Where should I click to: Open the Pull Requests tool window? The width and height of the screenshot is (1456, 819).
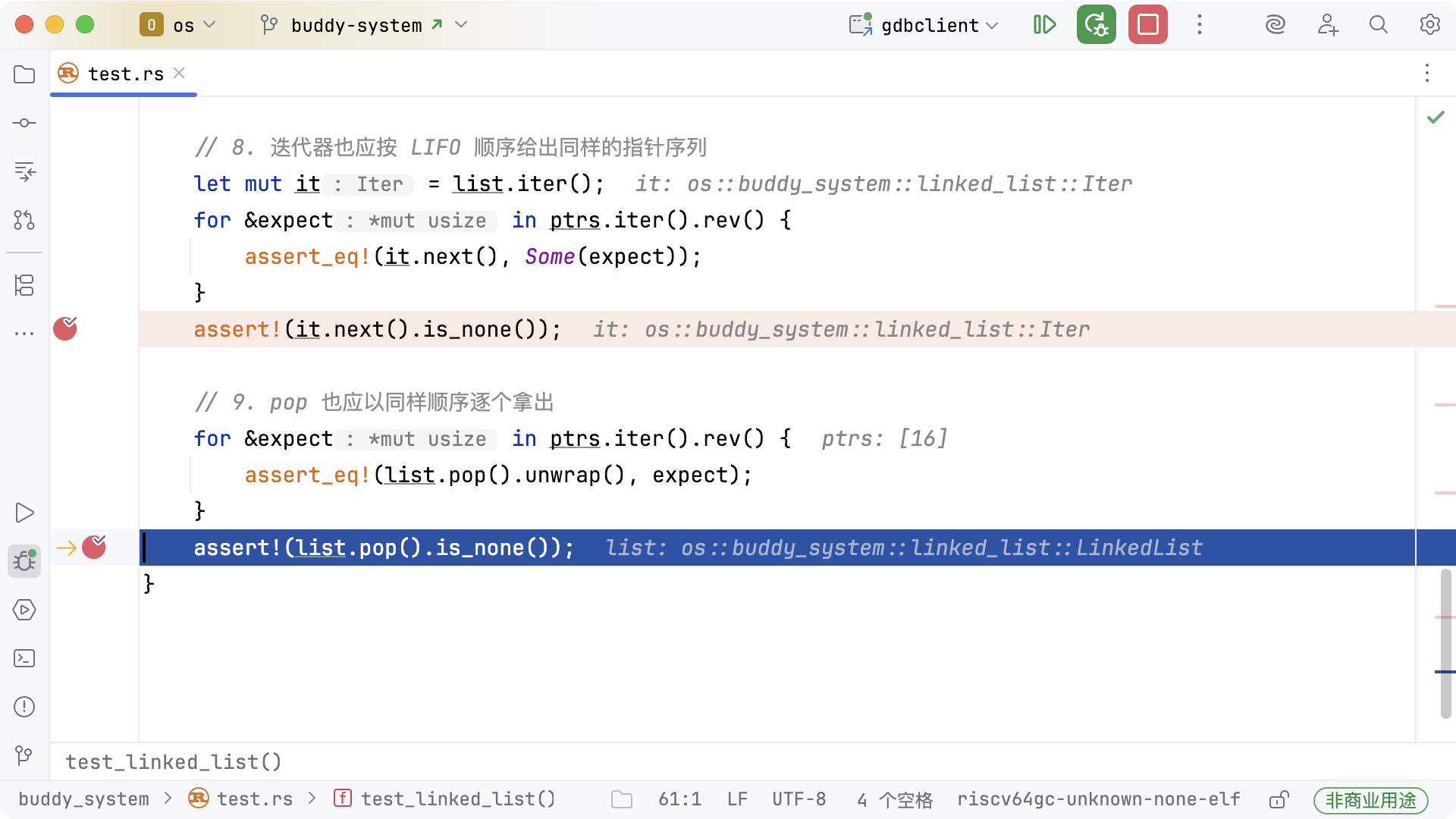[24, 220]
